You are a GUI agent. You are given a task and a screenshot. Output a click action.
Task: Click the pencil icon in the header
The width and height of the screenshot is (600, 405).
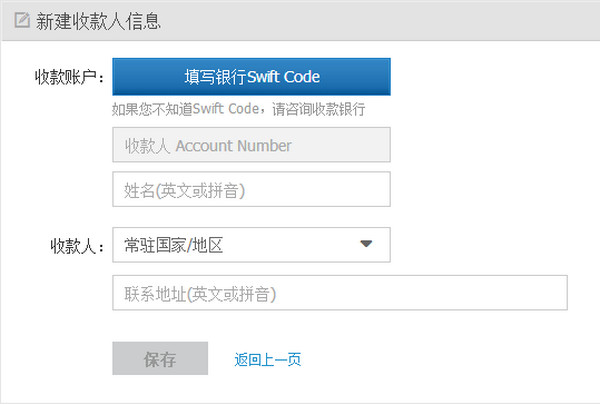click(x=21, y=20)
